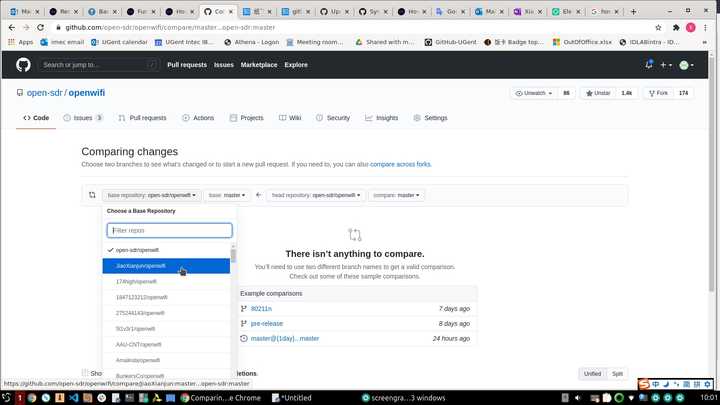This screenshot has width=720, height=405.
Task: Open the imec email bookmark
Action: 62,42
